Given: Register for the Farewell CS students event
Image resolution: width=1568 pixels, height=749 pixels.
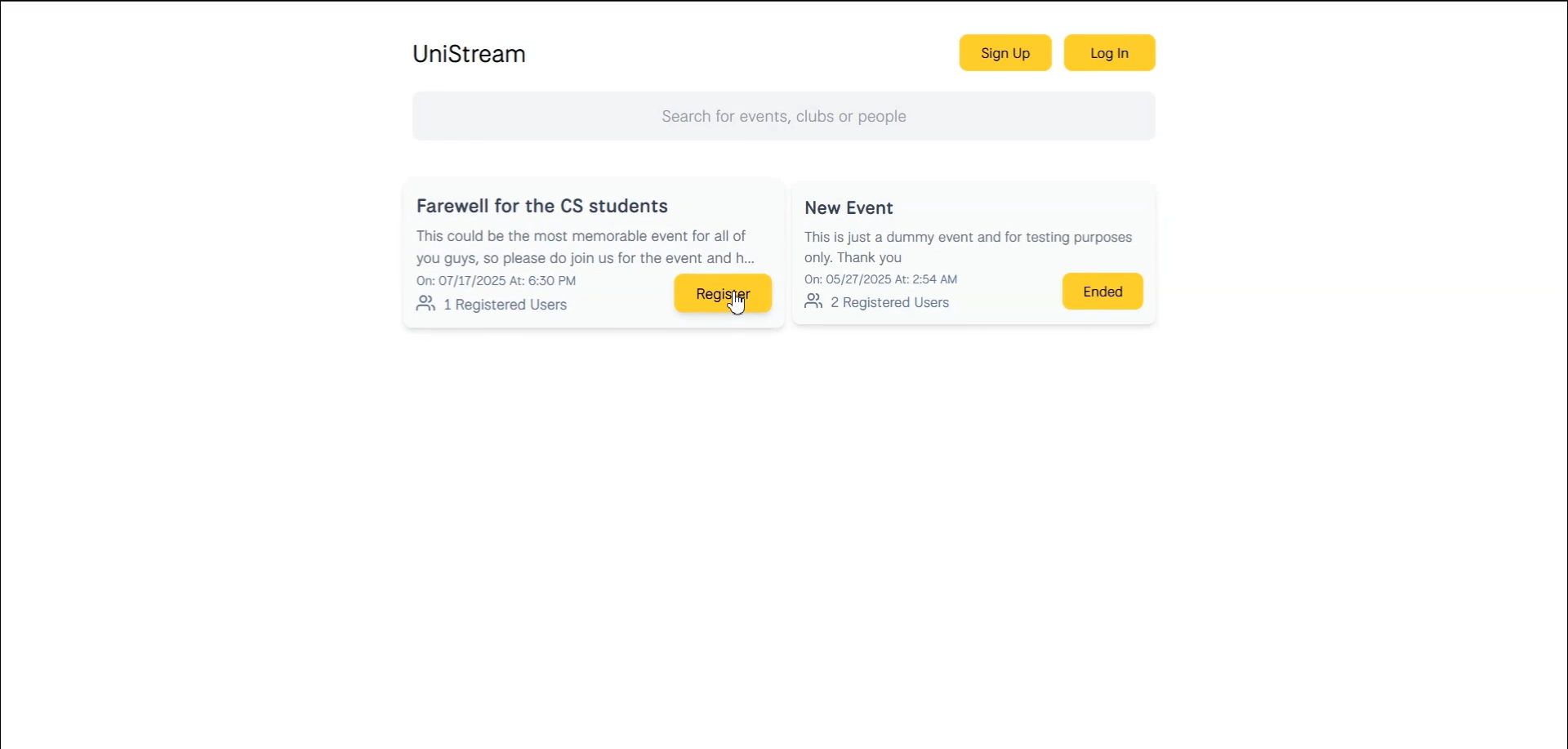Looking at the screenshot, I should (723, 293).
